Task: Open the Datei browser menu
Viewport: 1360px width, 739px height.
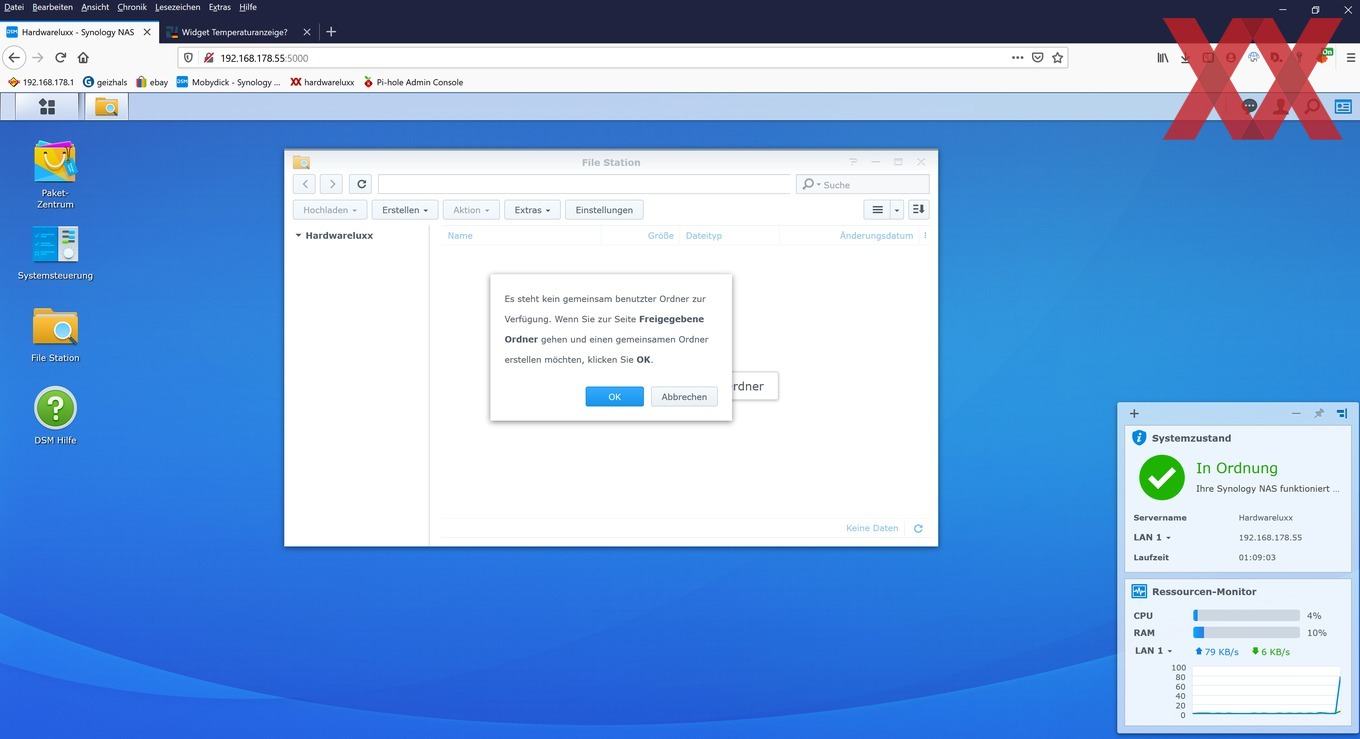Action: click(14, 7)
